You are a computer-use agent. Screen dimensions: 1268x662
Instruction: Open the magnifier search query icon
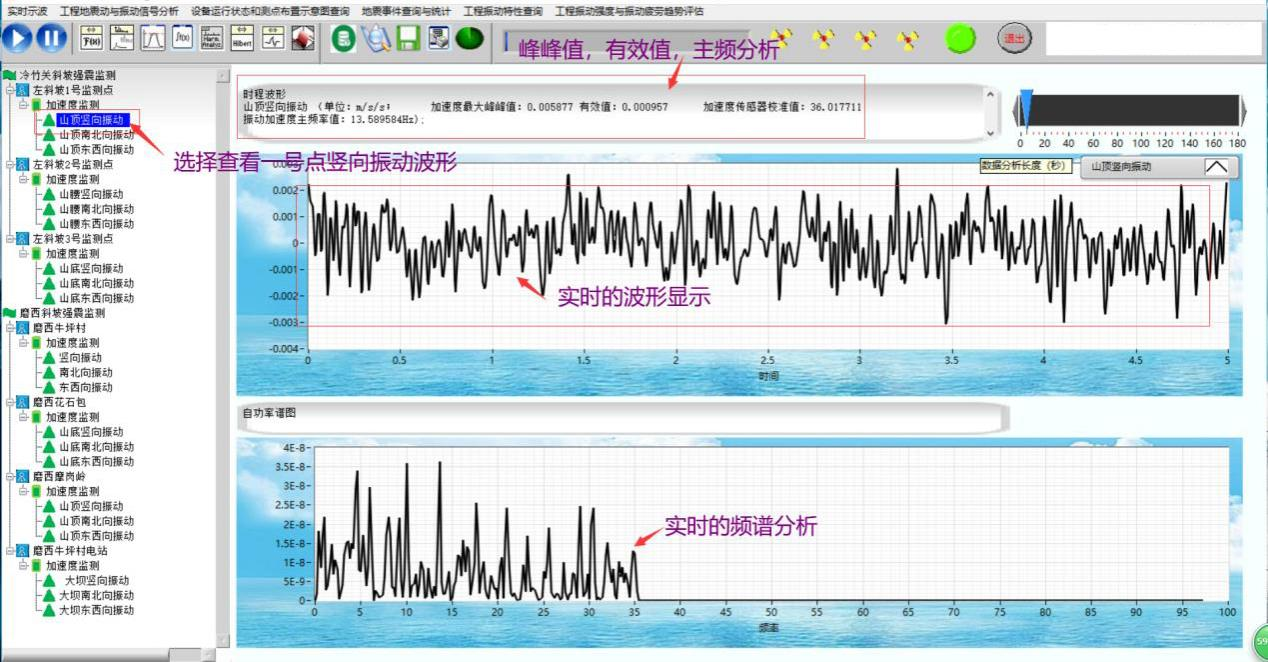click(x=375, y=39)
